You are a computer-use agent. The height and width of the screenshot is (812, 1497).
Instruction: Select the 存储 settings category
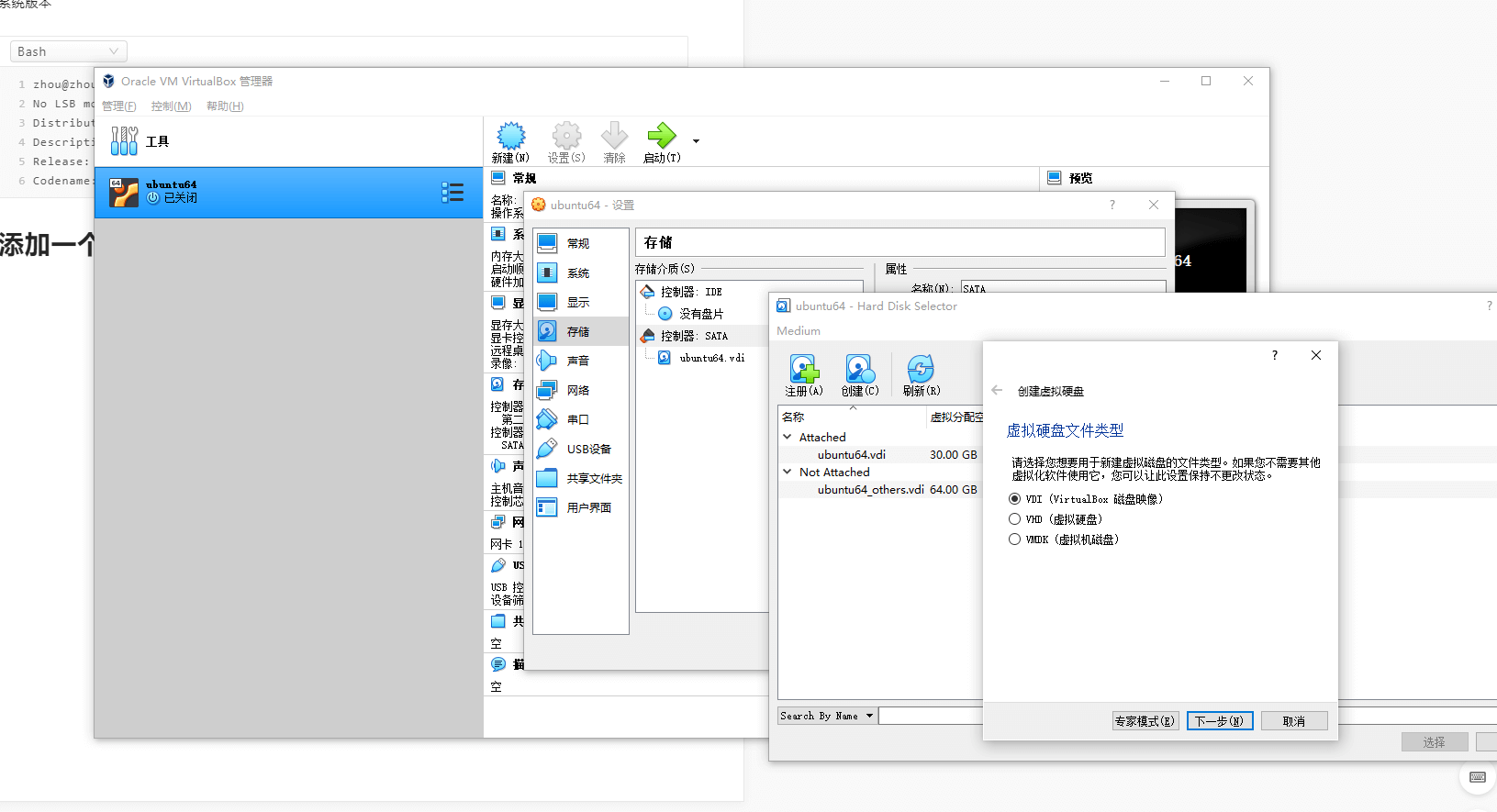click(x=581, y=331)
